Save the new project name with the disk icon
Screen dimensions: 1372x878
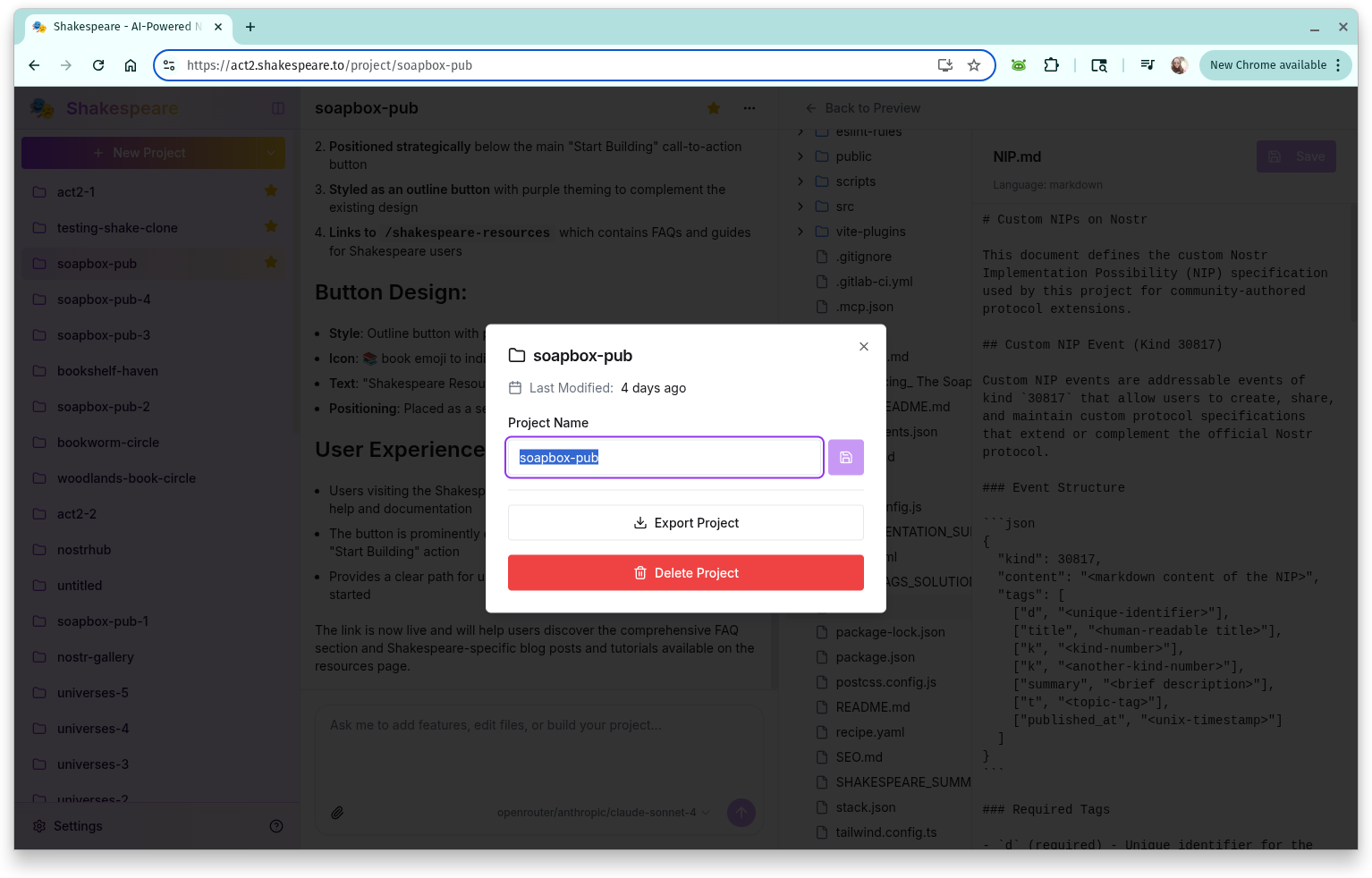(x=845, y=457)
